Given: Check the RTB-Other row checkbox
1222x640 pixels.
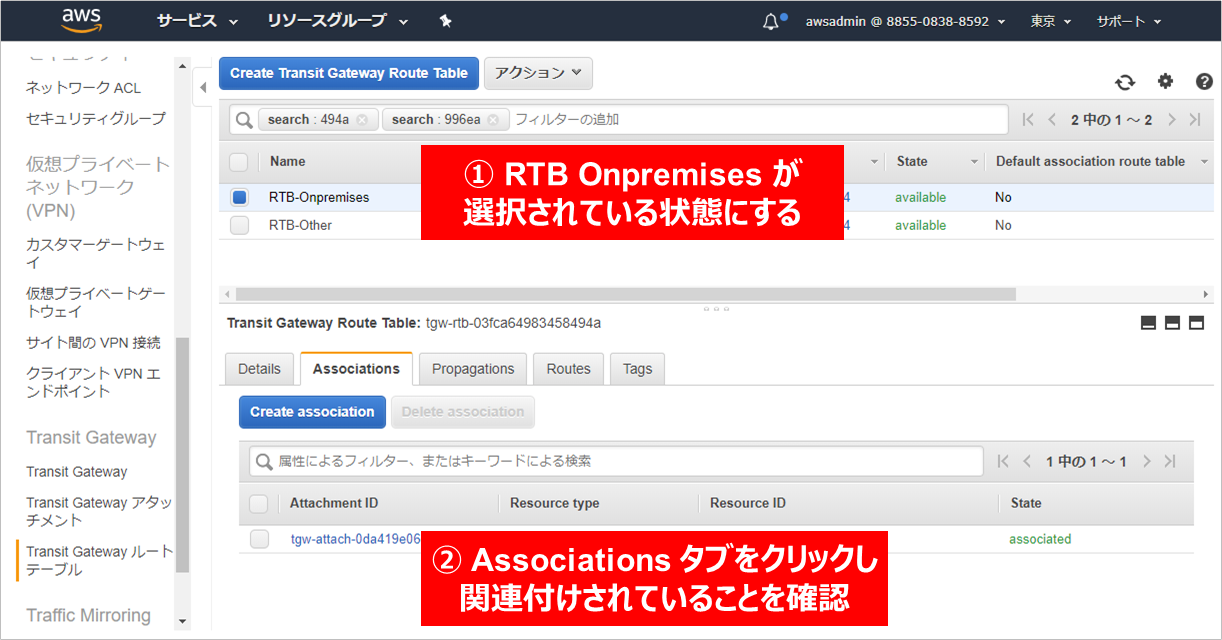Looking at the screenshot, I should tap(239, 225).
